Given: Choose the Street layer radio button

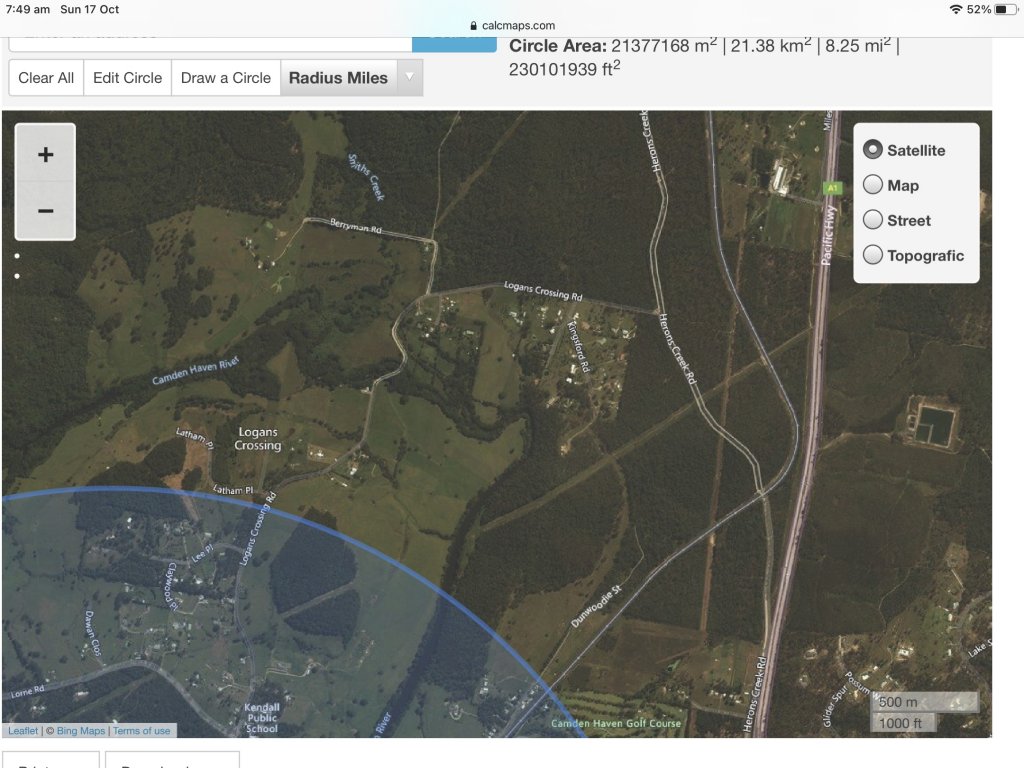Looking at the screenshot, I should click(873, 220).
